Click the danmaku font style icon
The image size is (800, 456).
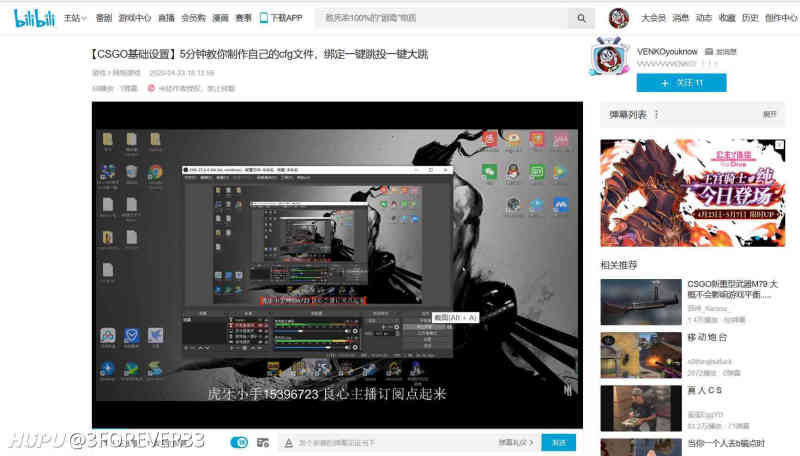point(289,443)
